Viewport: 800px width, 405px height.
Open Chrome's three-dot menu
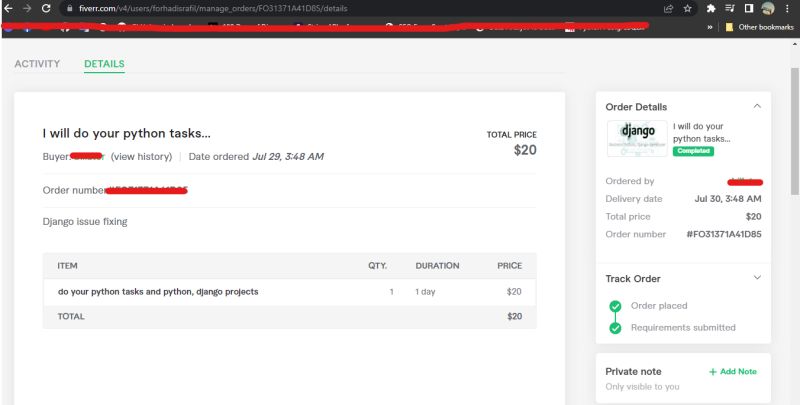tap(788, 8)
